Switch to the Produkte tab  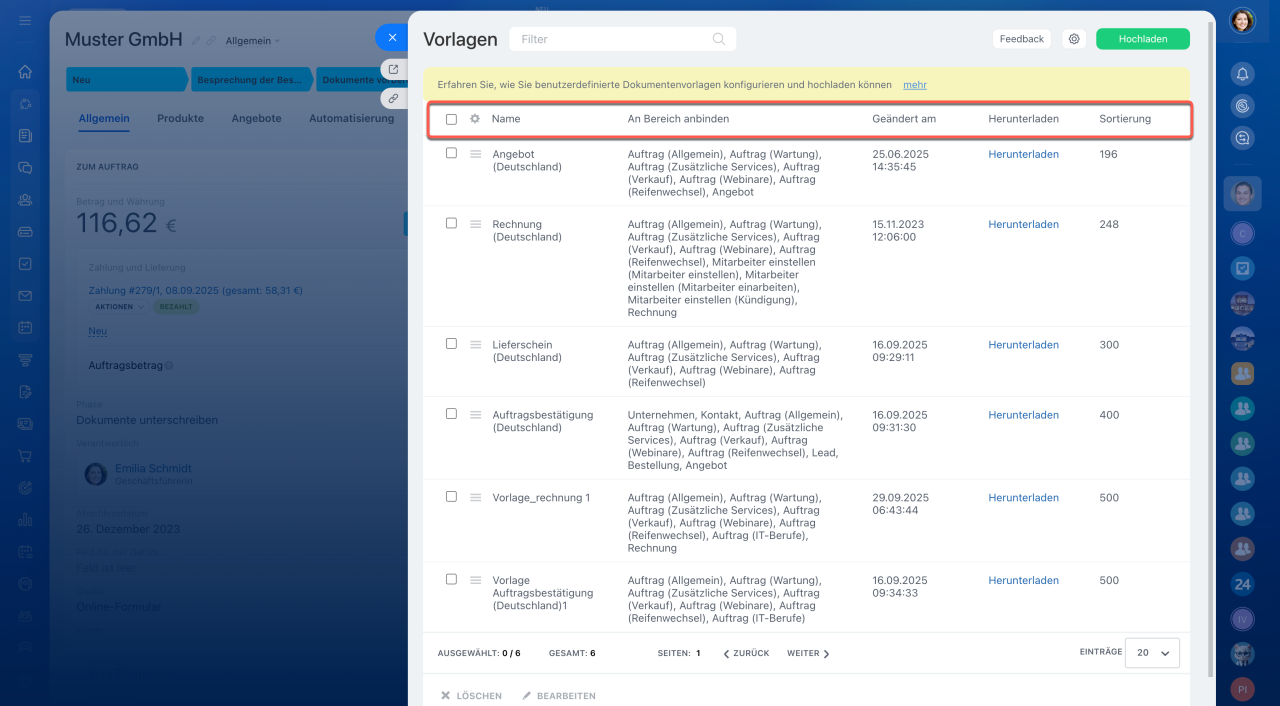coord(180,118)
